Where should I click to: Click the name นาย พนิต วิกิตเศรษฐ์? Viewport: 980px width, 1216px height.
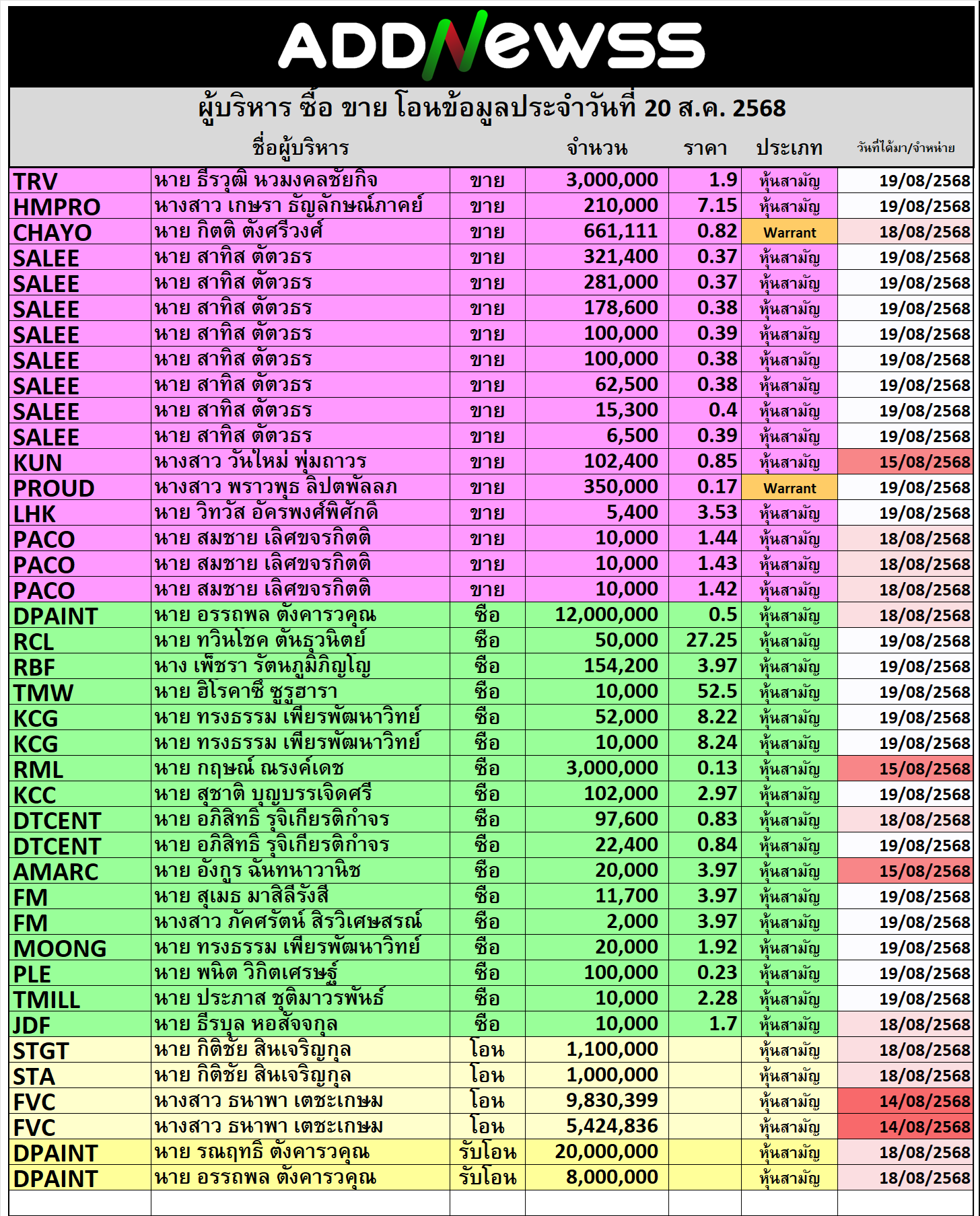coord(246,973)
